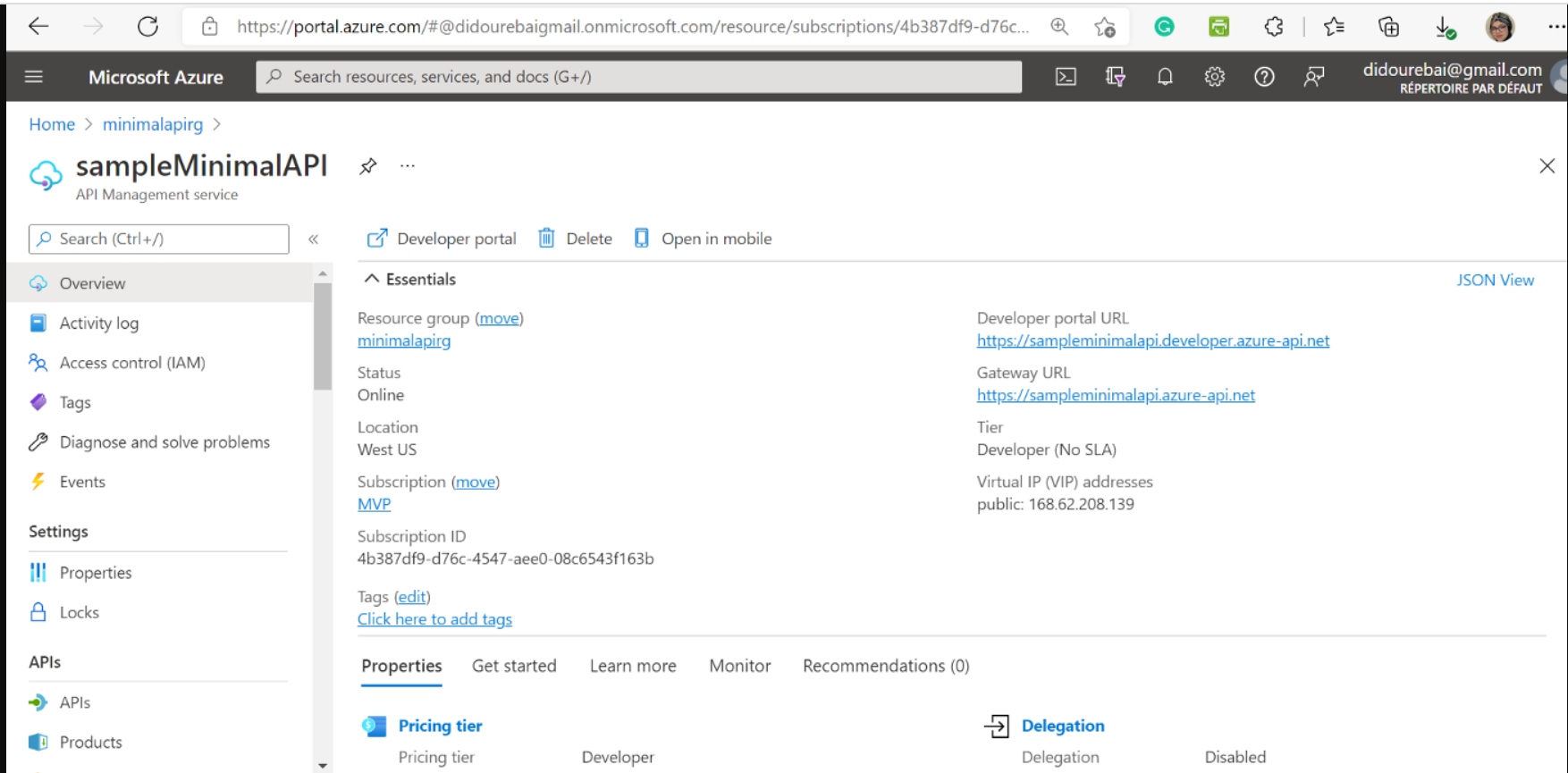Switch to the Monitor tab
The image size is (1568, 773).
click(740, 666)
